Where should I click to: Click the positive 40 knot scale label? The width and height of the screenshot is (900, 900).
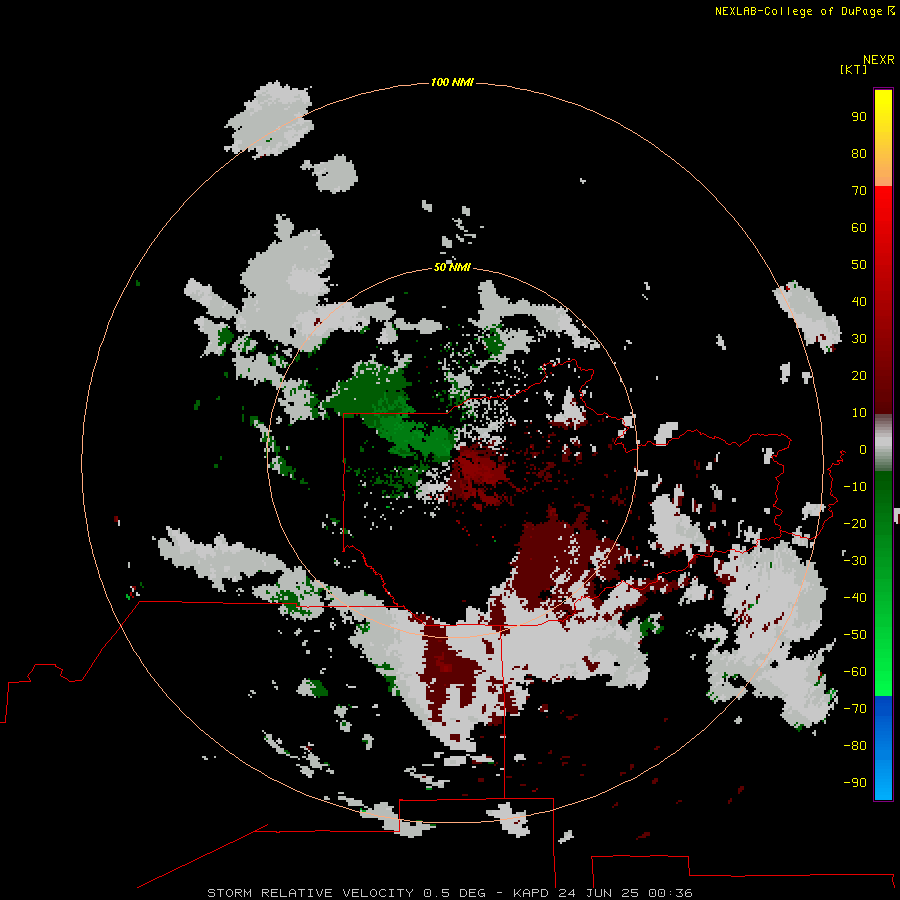pyautogui.click(x=859, y=301)
